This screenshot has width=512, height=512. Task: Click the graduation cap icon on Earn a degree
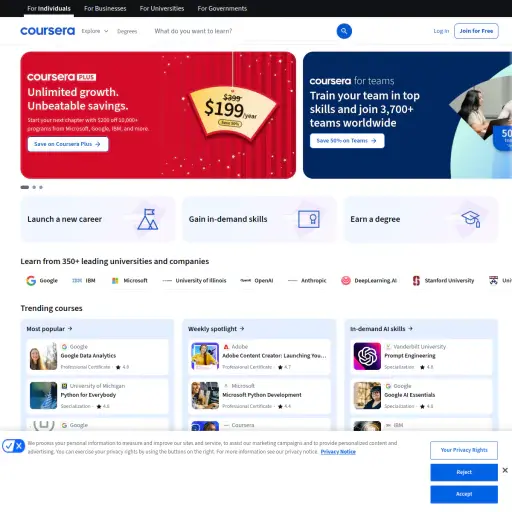pos(471,219)
